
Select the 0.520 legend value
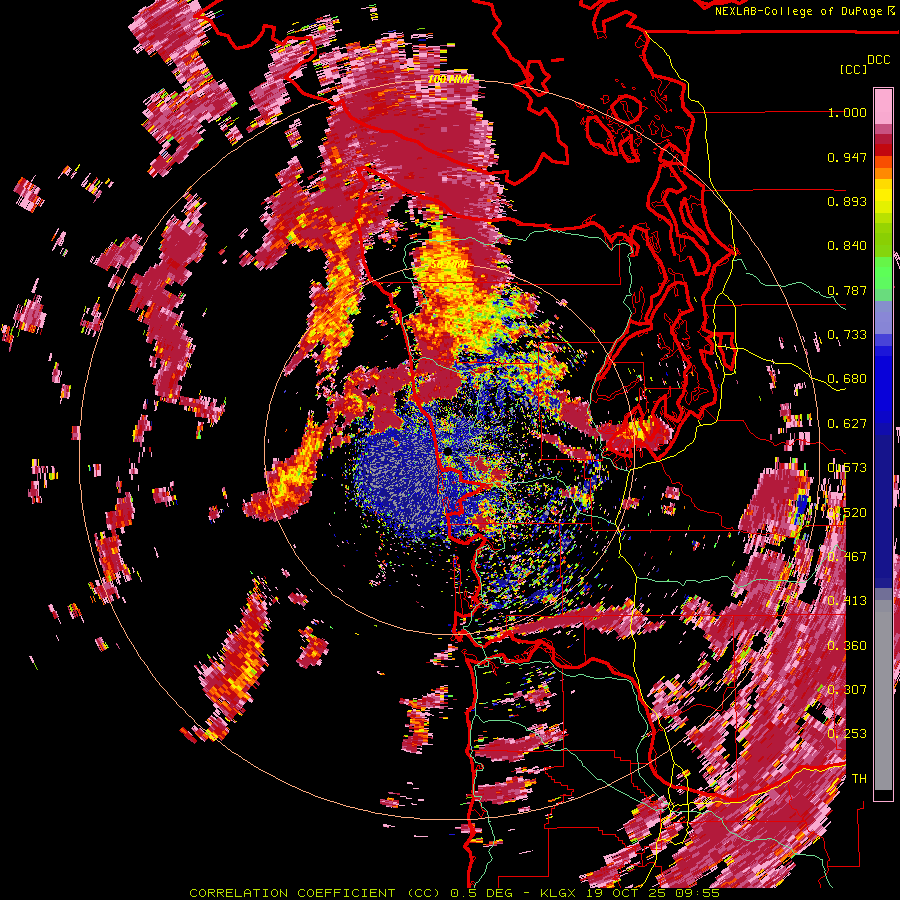[847, 512]
